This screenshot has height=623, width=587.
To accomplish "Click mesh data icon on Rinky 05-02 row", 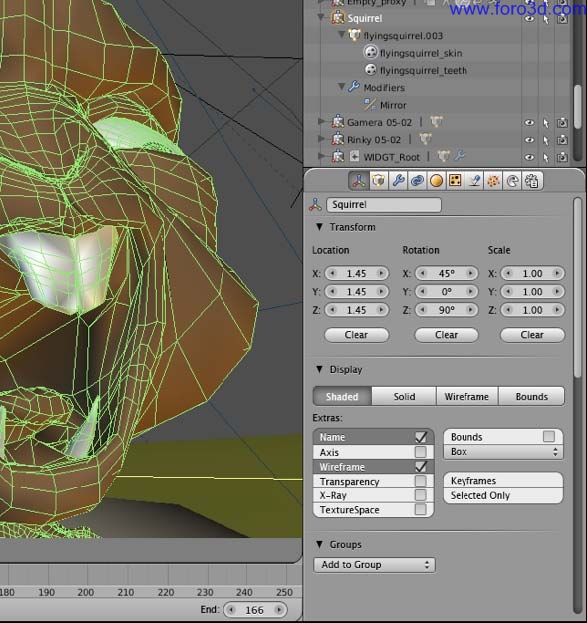I will coord(425,139).
